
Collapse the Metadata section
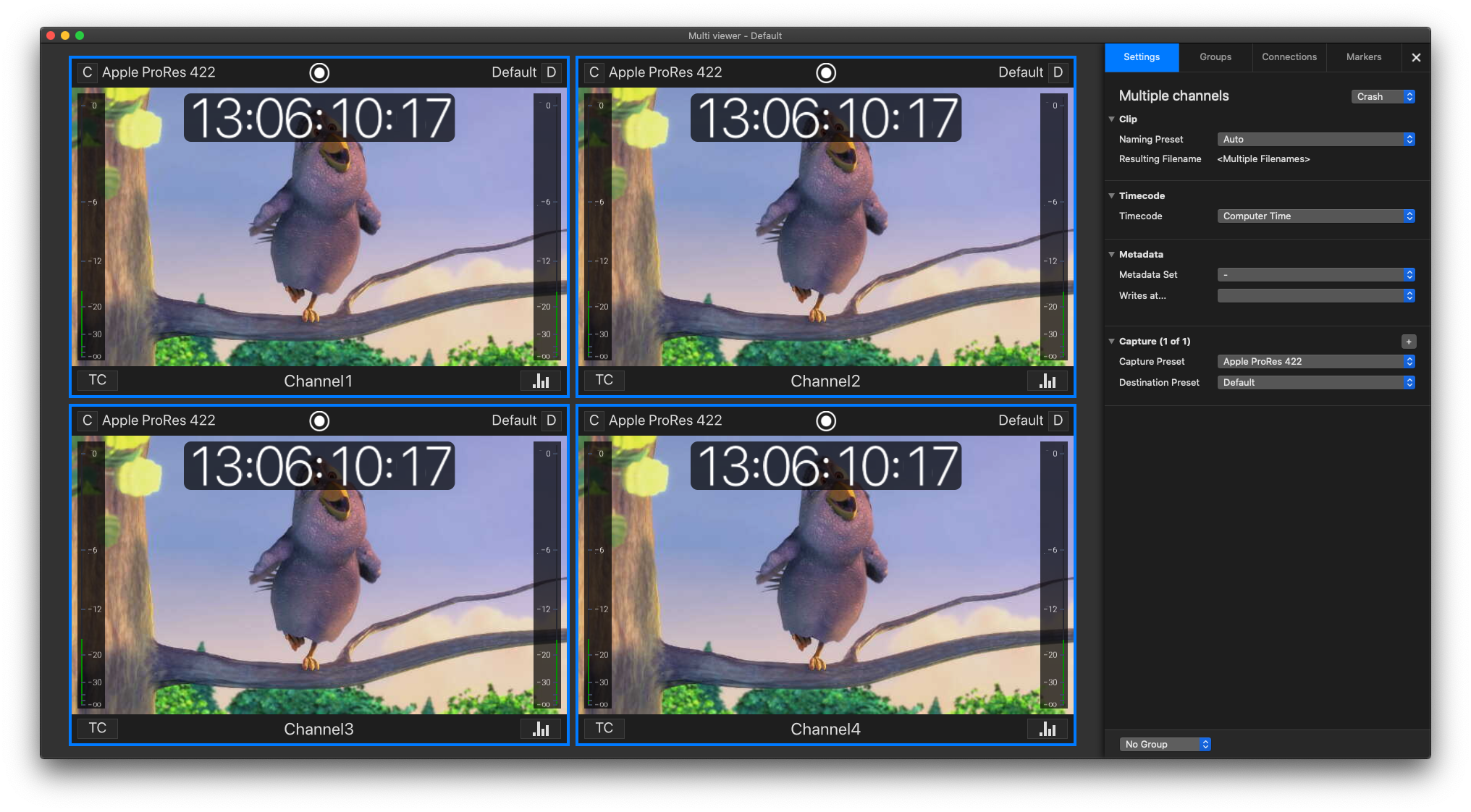point(1112,255)
